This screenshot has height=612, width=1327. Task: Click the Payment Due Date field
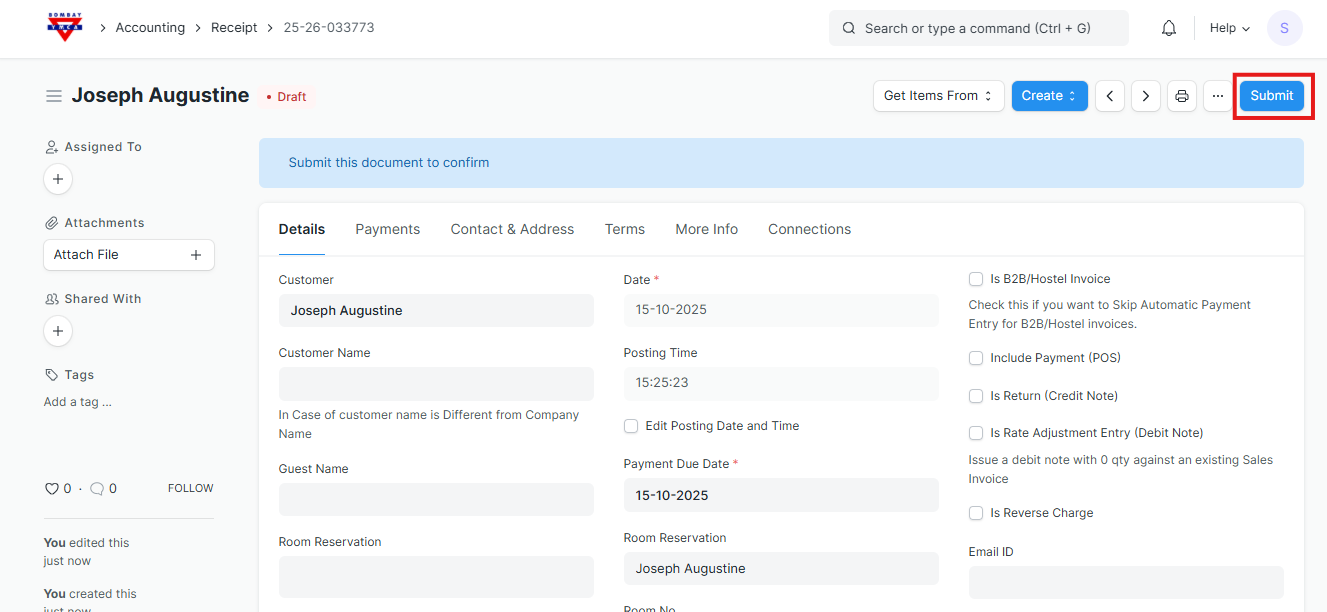pos(780,495)
